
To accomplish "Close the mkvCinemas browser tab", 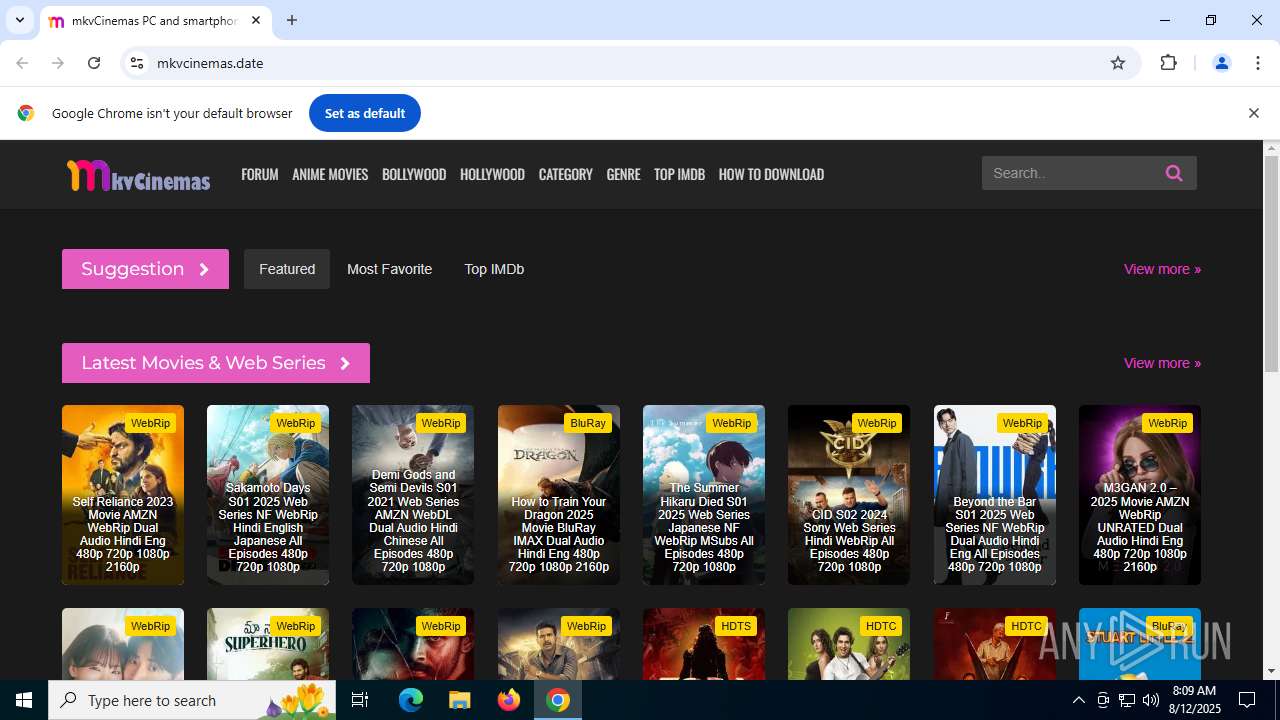I will click(256, 20).
